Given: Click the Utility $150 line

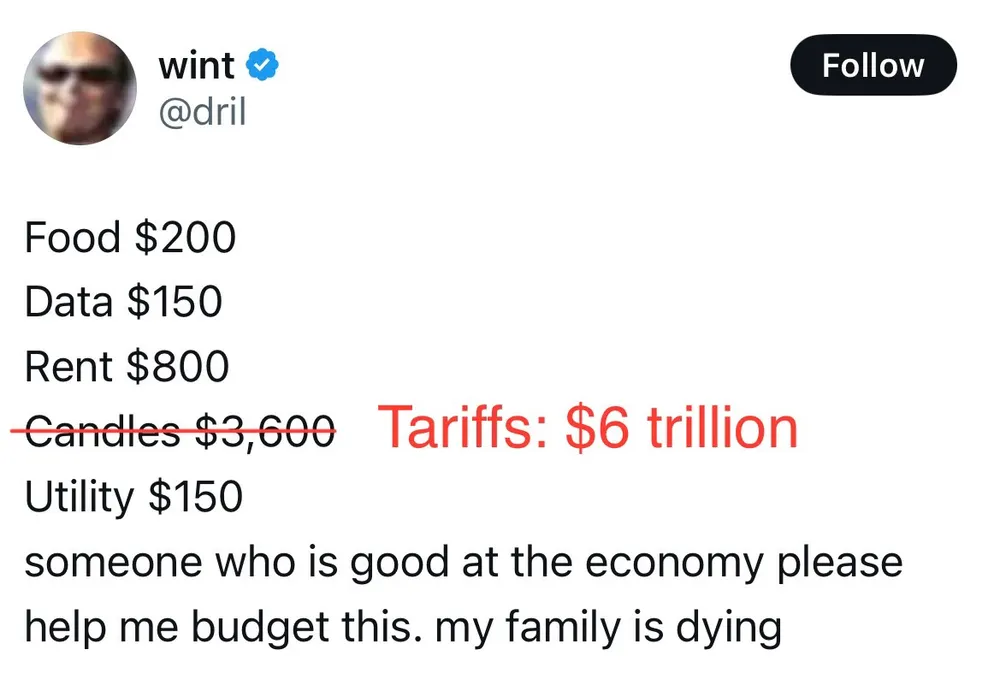Looking at the screenshot, I should point(133,496).
